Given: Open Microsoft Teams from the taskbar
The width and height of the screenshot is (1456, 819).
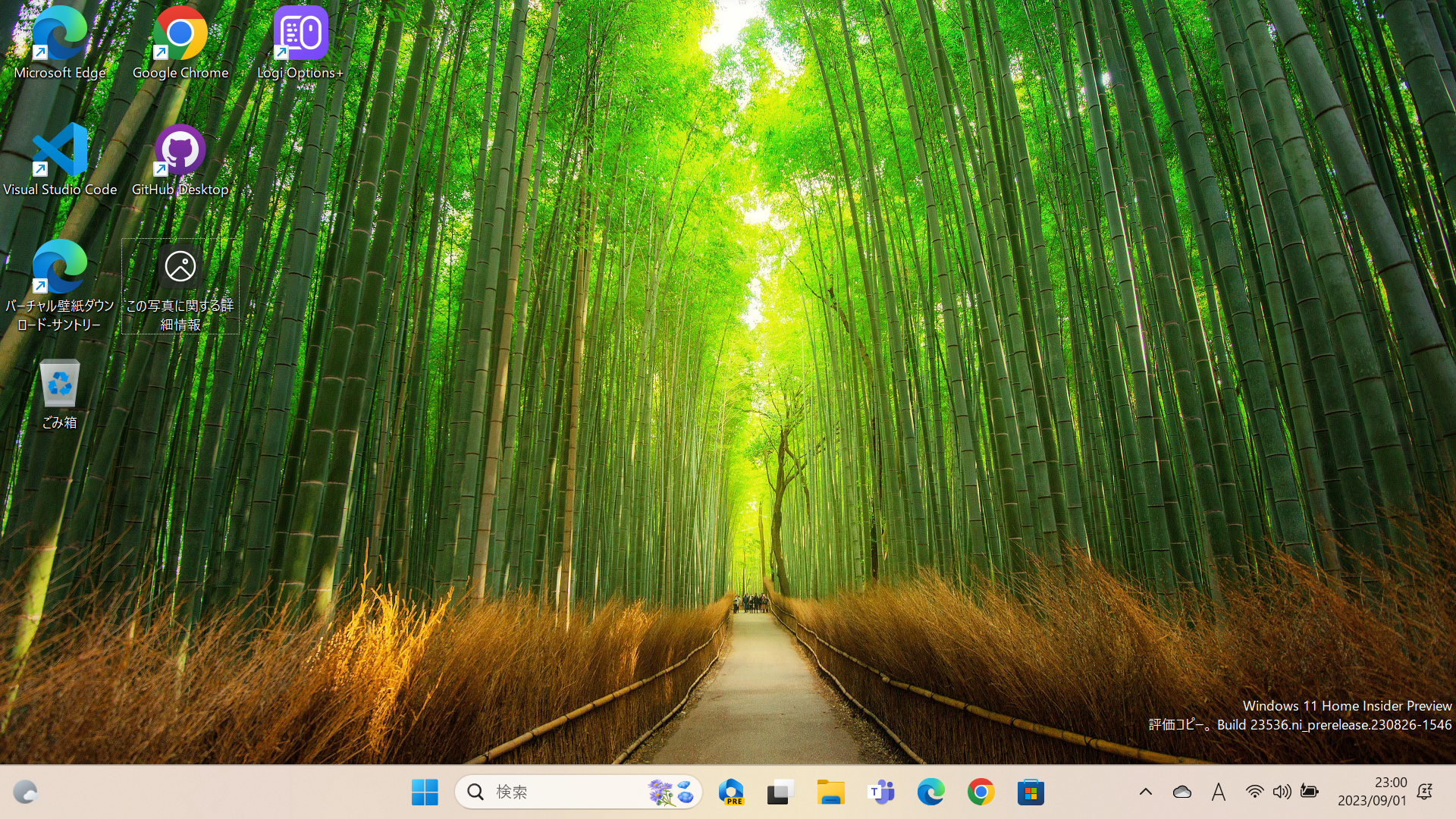Looking at the screenshot, I should (880, 792).
